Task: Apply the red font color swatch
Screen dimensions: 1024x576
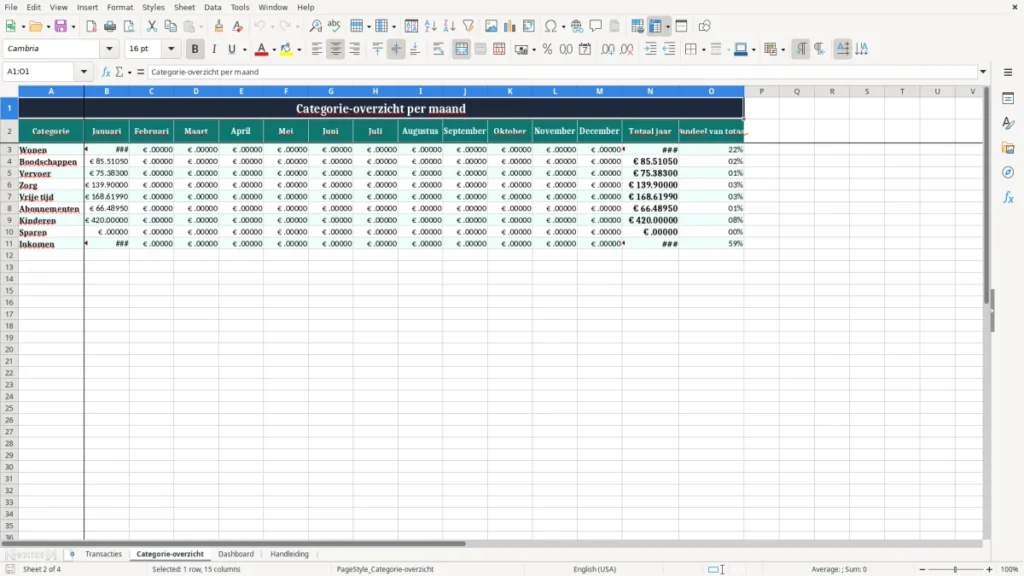Action: coord(261,49)
